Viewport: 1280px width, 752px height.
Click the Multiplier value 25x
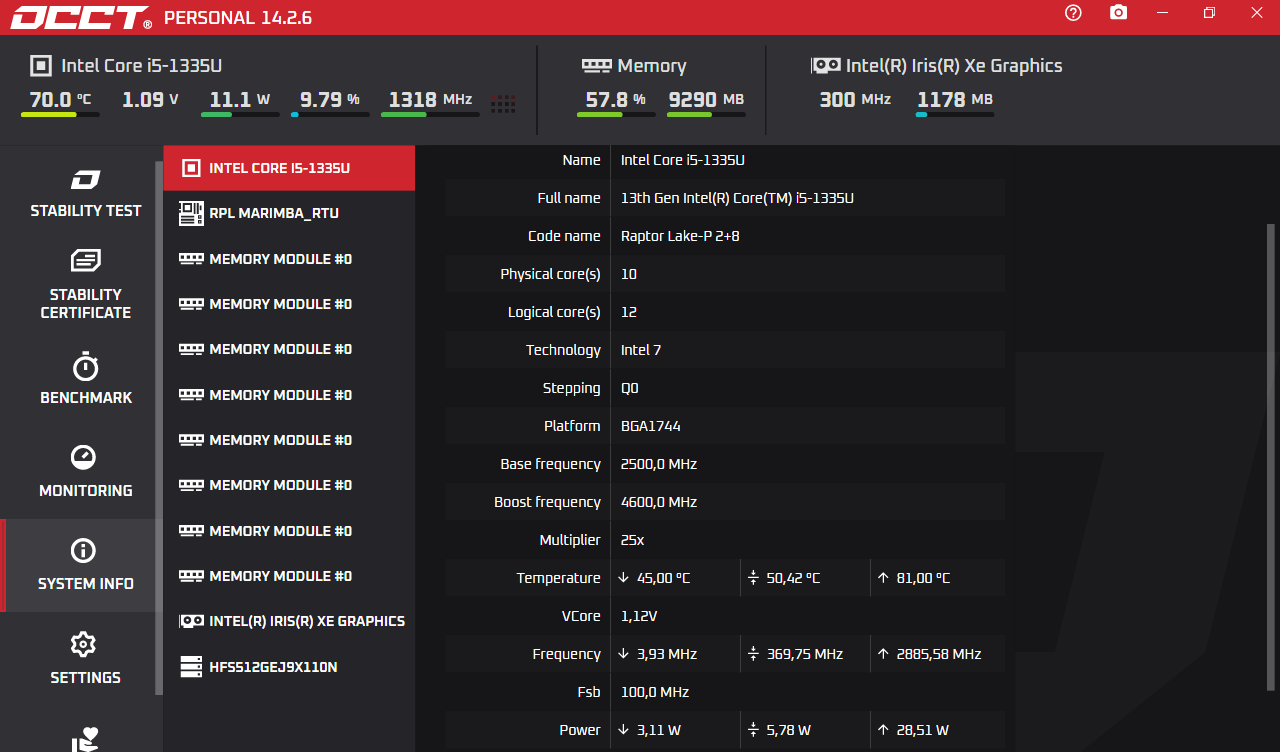[633, 540]
